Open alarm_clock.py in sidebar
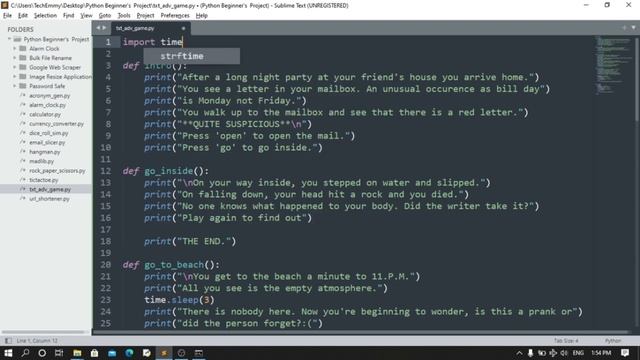Screen dimensions: 640x360 [x=47, y=105]
